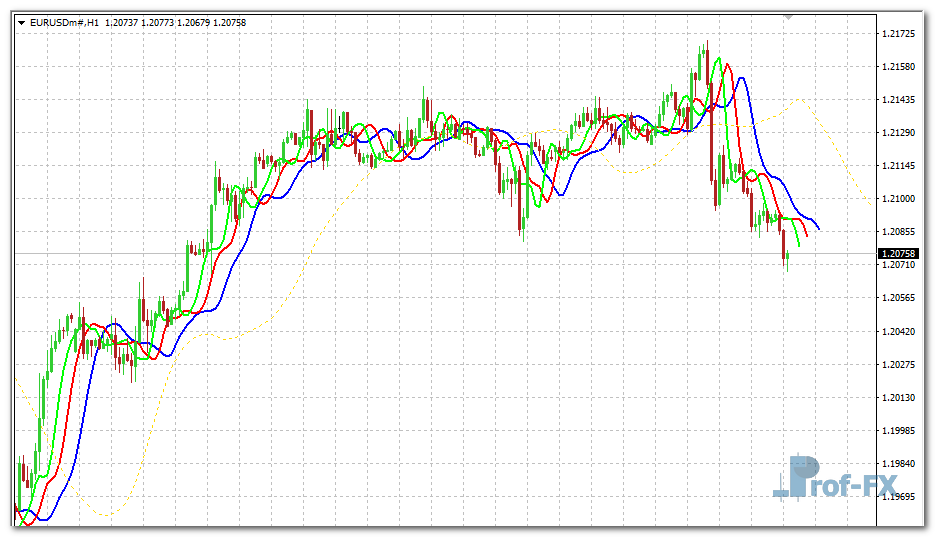Click the 1.20130 price scale label
The image size is (935, 537).
900,397
